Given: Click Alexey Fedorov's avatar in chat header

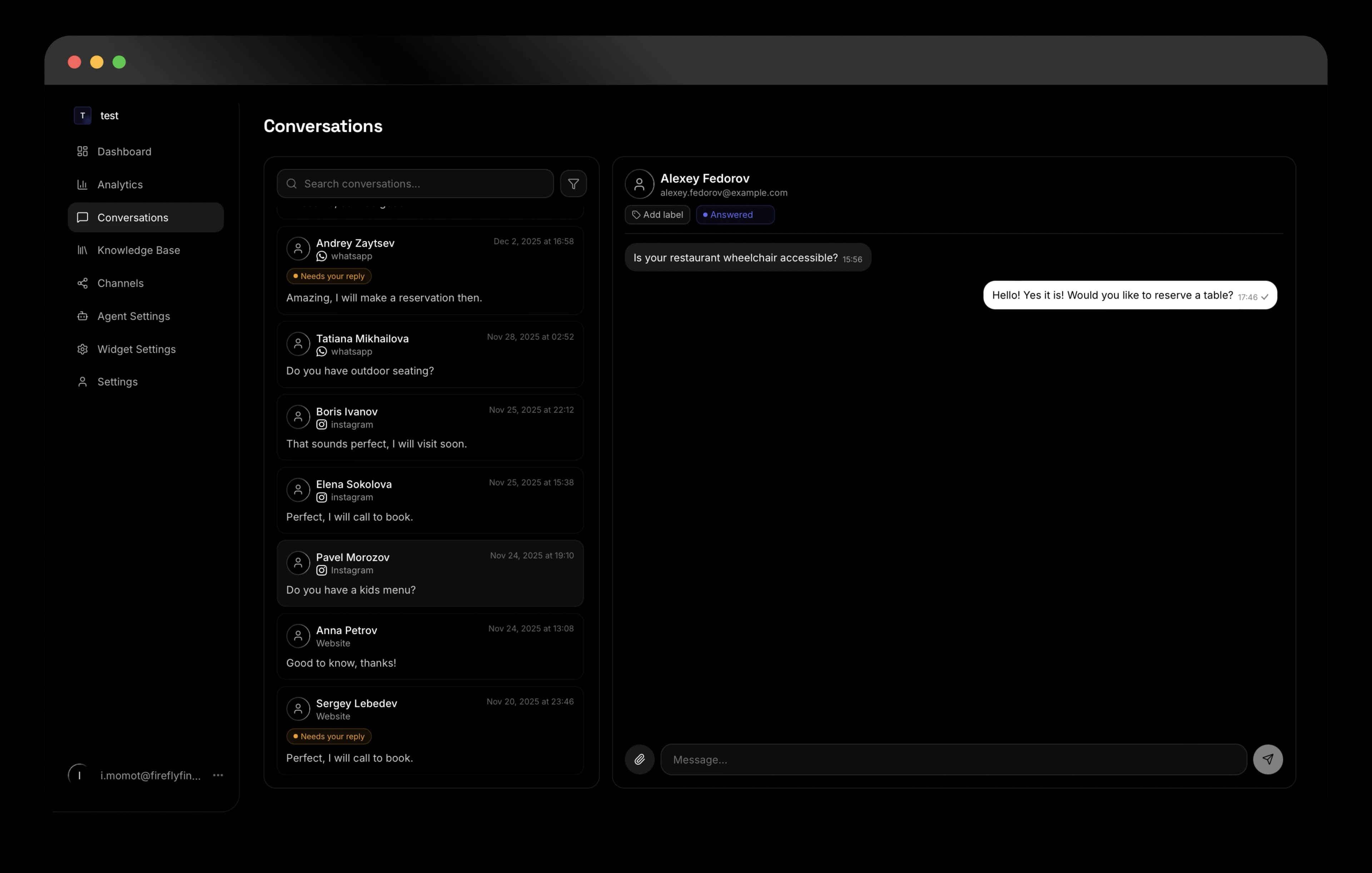Looking at the screenshot, I should pyautogui.click(x=639, y=184).
